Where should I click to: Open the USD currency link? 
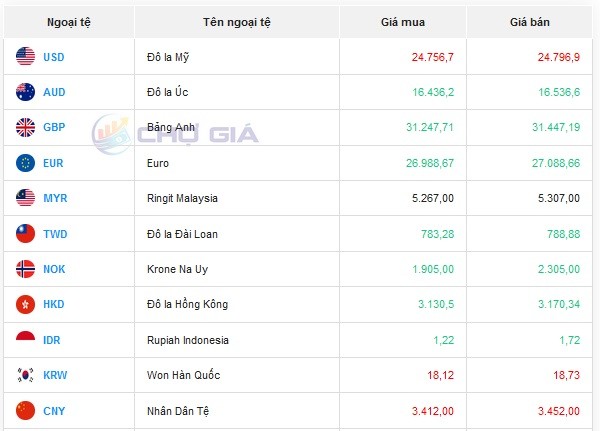coord(54,57)
